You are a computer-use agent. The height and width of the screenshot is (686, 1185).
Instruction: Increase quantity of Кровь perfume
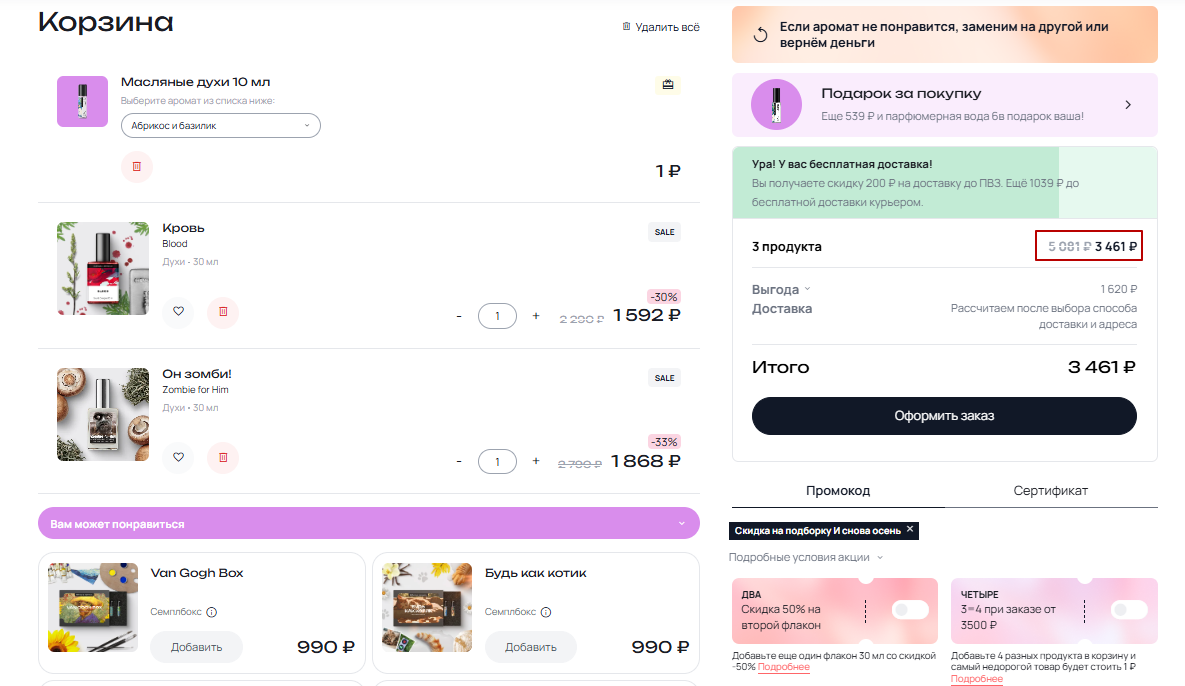click(536, 316)
